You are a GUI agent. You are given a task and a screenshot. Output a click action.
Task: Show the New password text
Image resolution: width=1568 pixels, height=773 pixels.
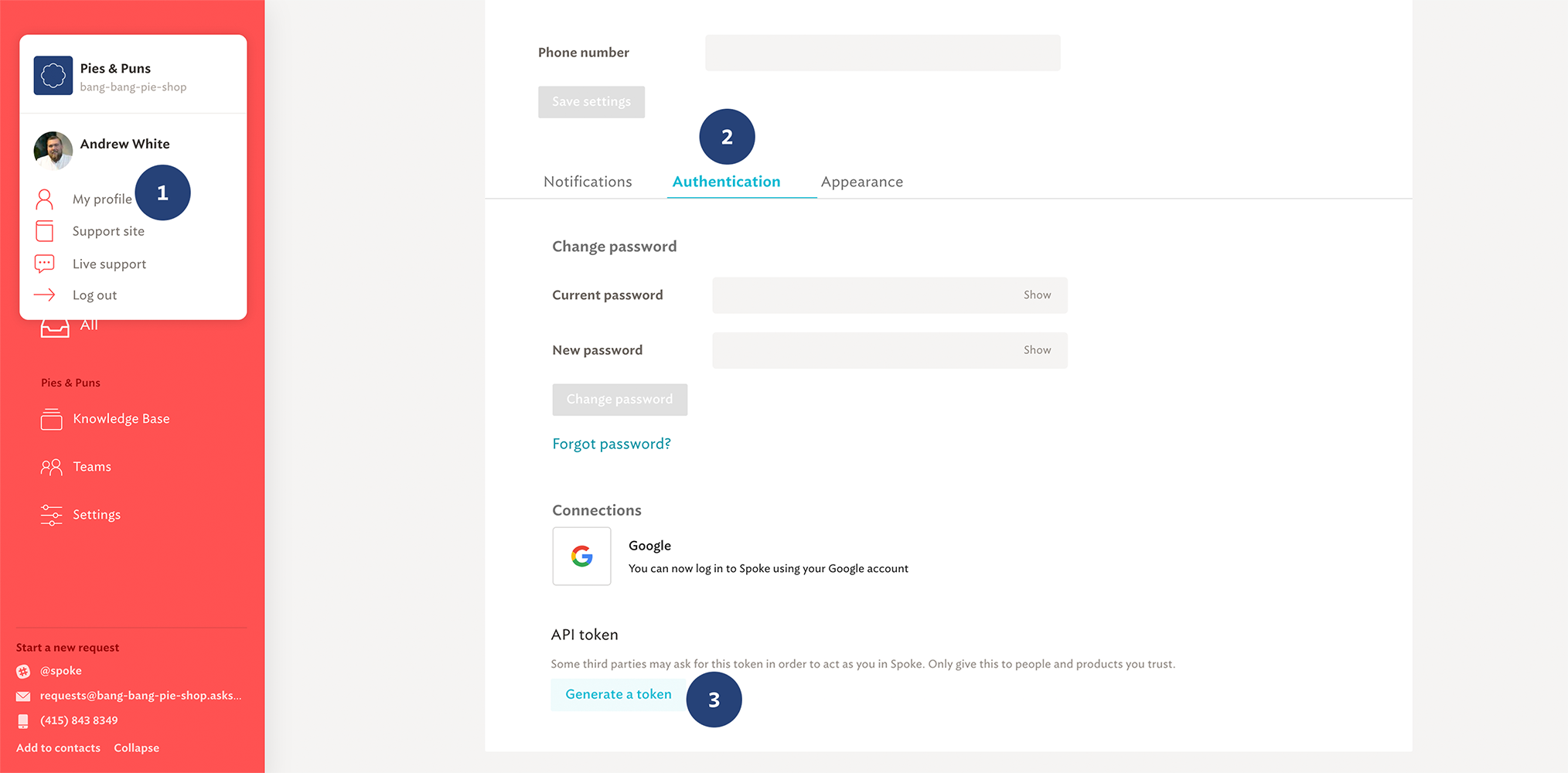point(1037,350)
